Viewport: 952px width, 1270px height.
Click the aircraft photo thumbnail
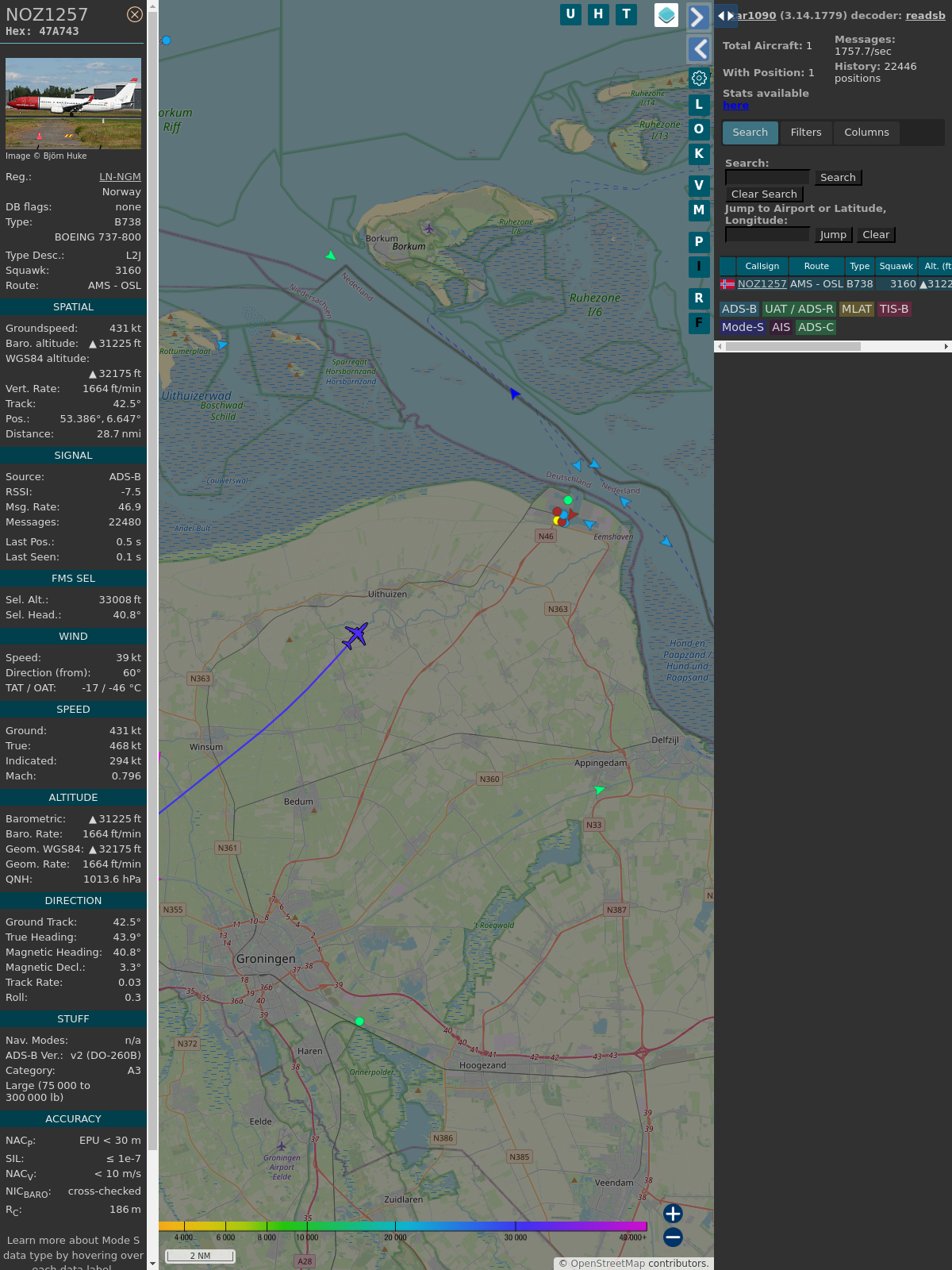73,103
